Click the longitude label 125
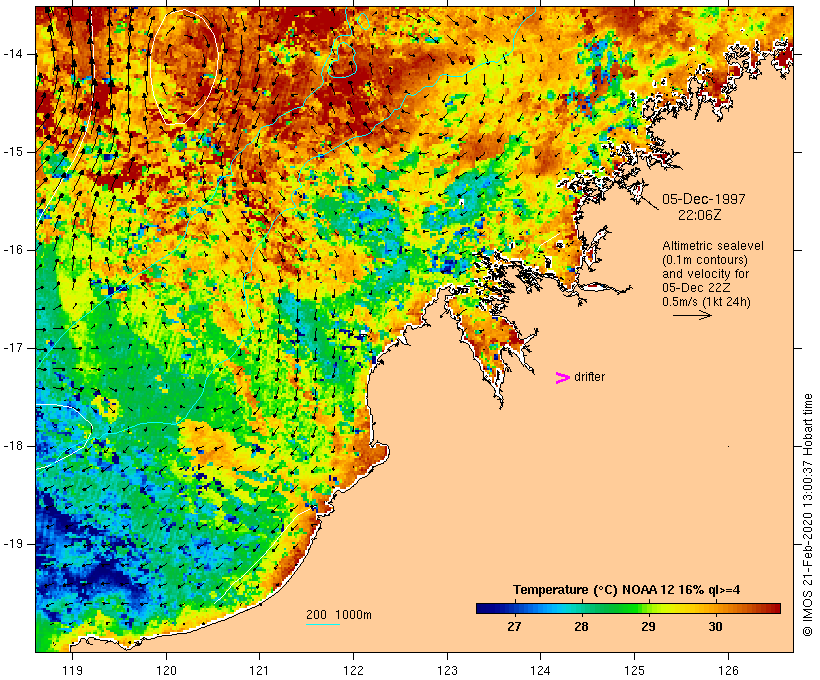 tap(634, 670)
